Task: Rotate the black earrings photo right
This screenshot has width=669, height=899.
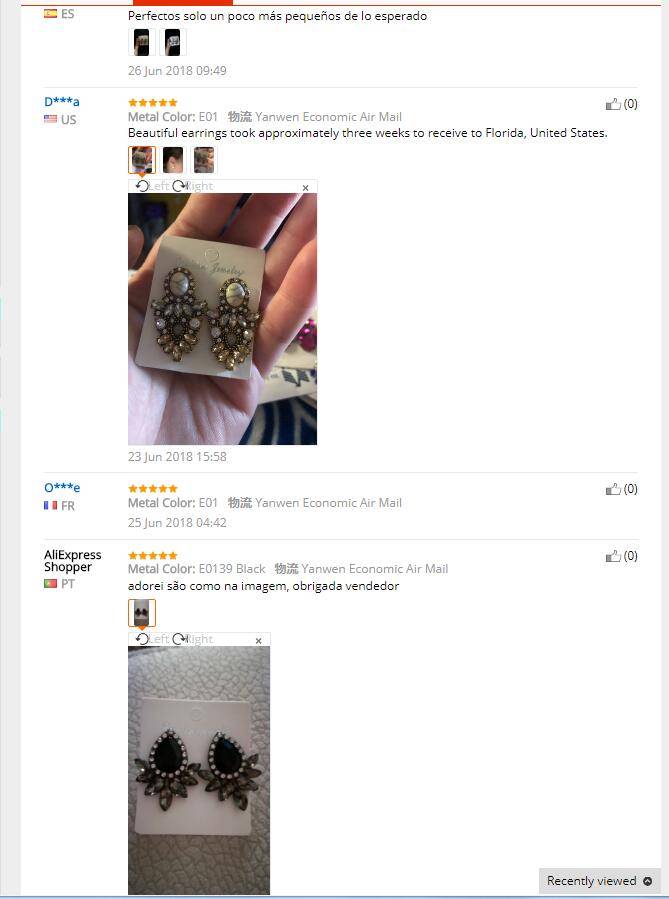Action: tap(193, 639)
